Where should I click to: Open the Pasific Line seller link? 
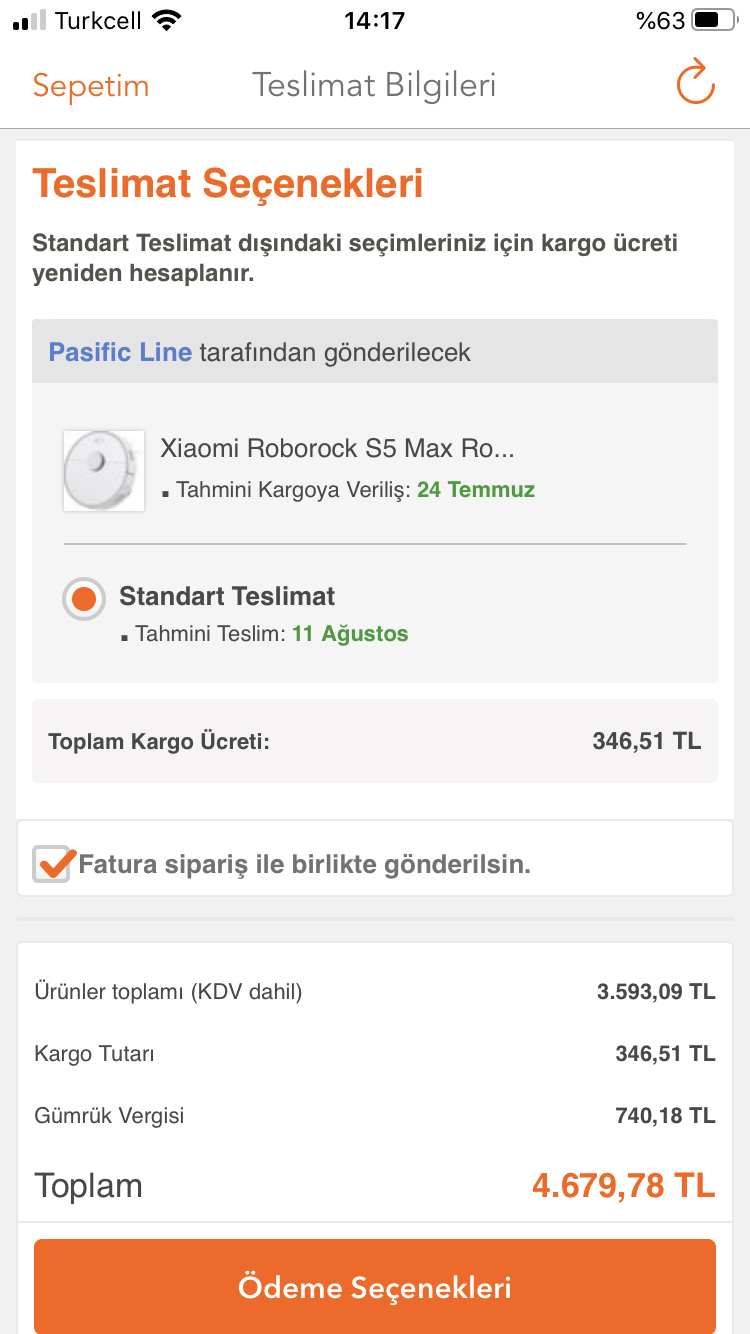(x=120, y=352)
